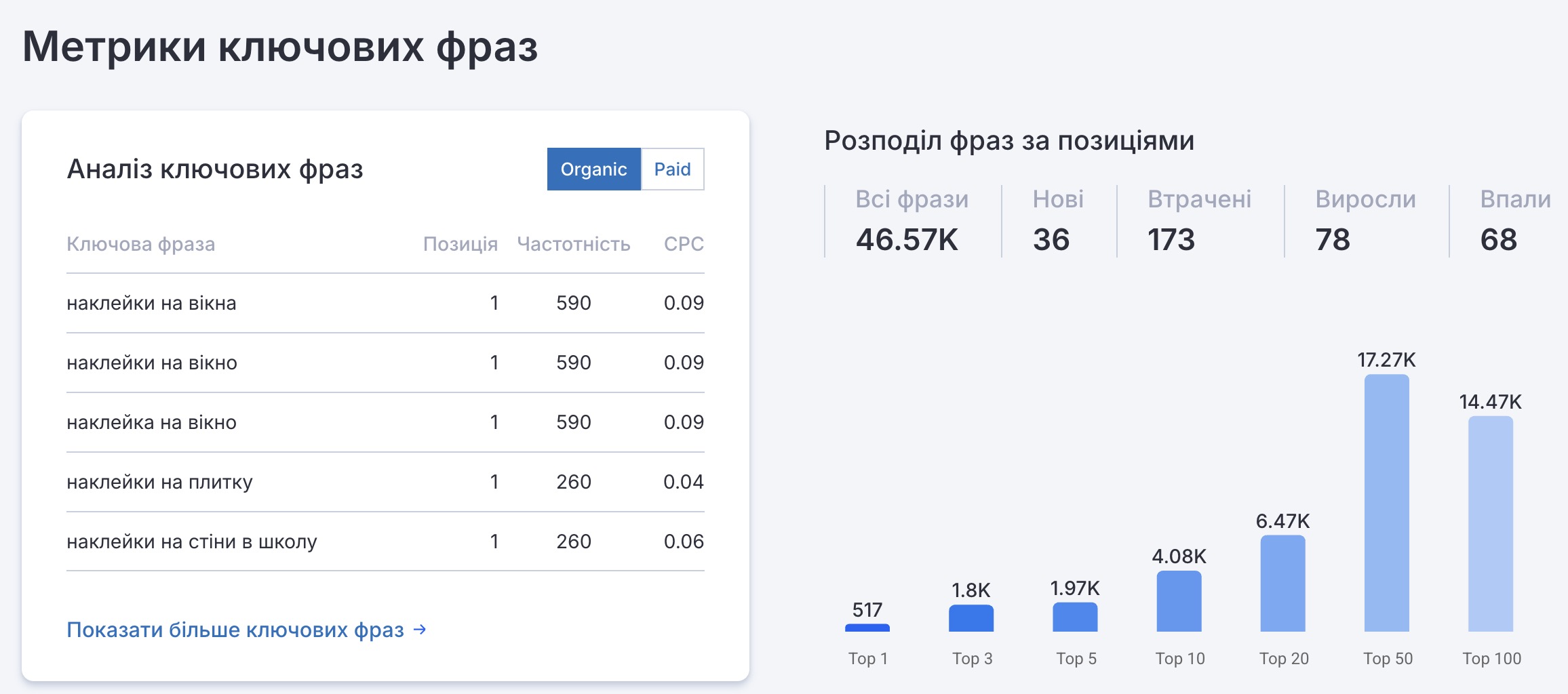Select keyword 'наклейки на плитку'
1568x694 pixels.
159,482
